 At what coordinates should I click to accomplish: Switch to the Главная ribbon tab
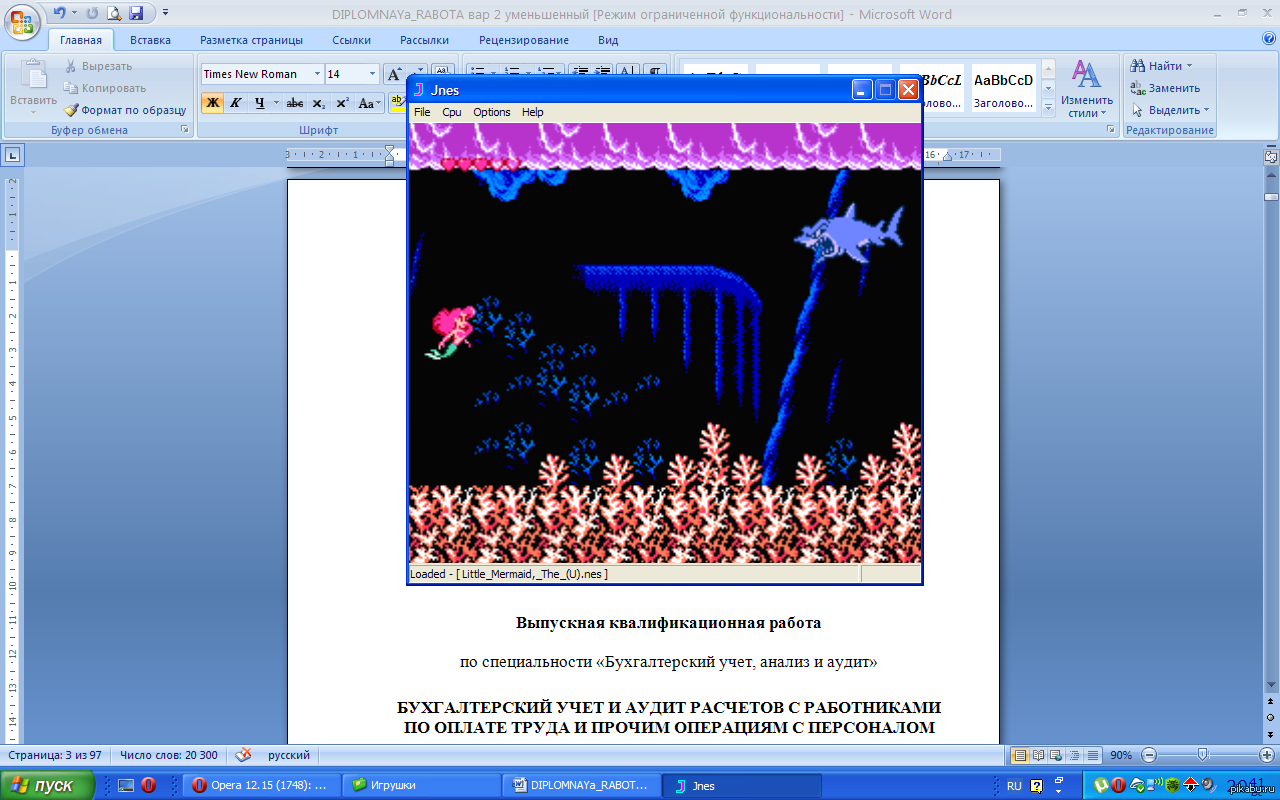coord(81,40)
